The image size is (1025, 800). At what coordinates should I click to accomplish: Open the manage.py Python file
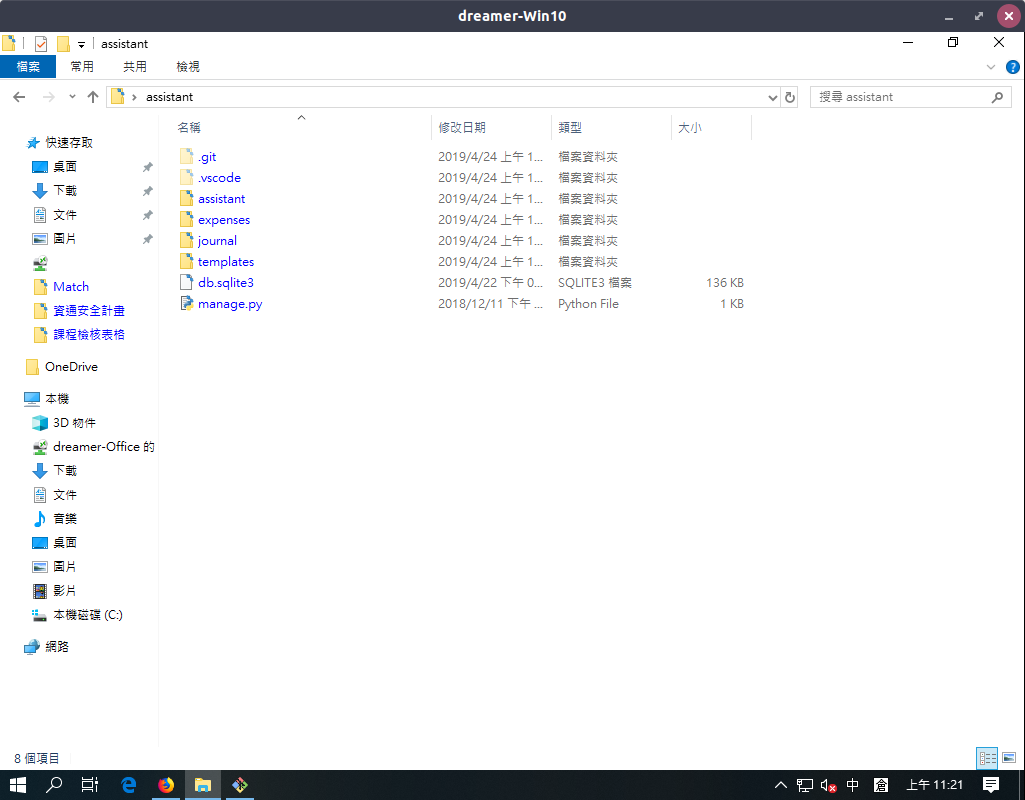coord(229,304)
